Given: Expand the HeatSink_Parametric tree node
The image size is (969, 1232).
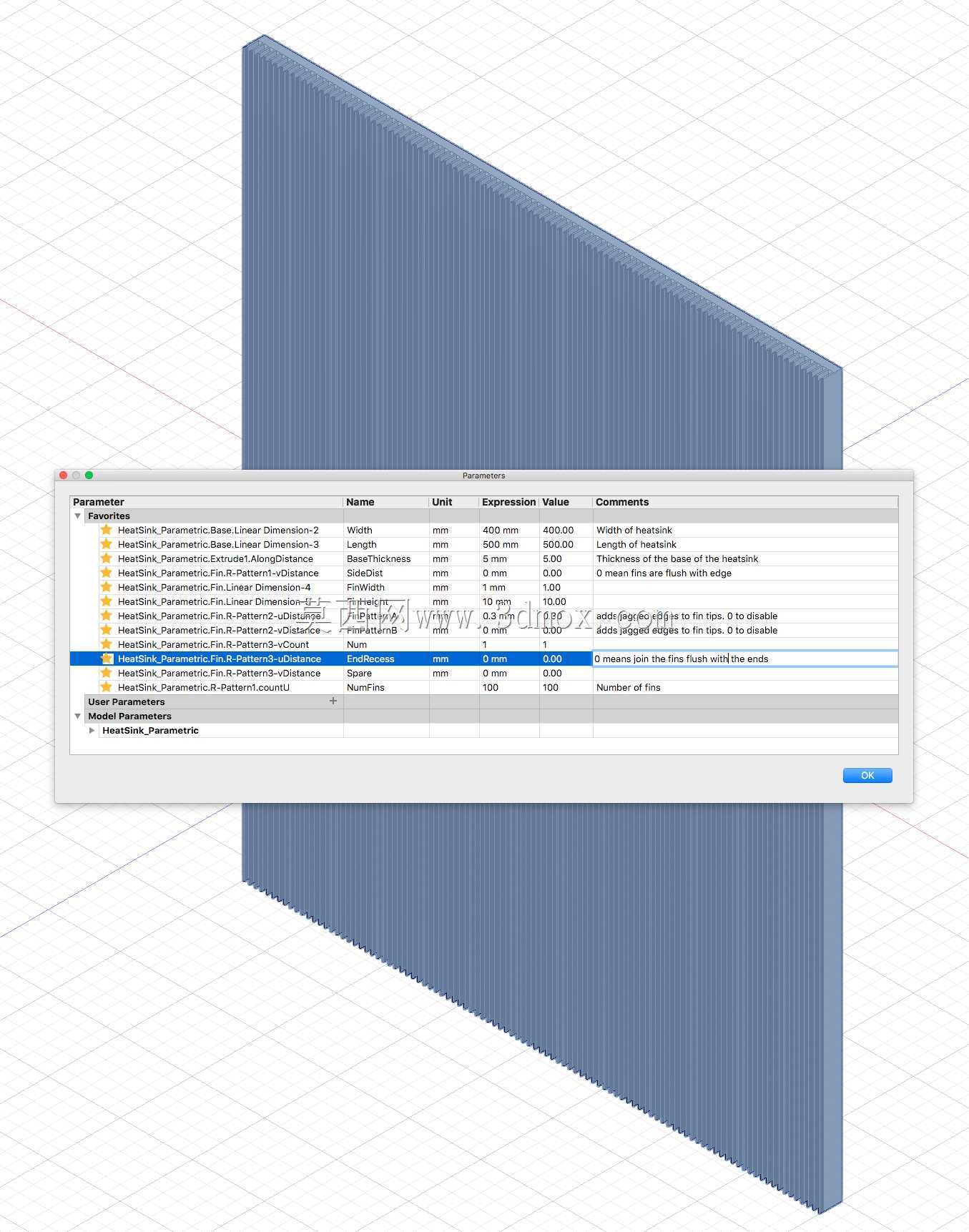Looking at the screenshot, I should (x=92, y=730).
